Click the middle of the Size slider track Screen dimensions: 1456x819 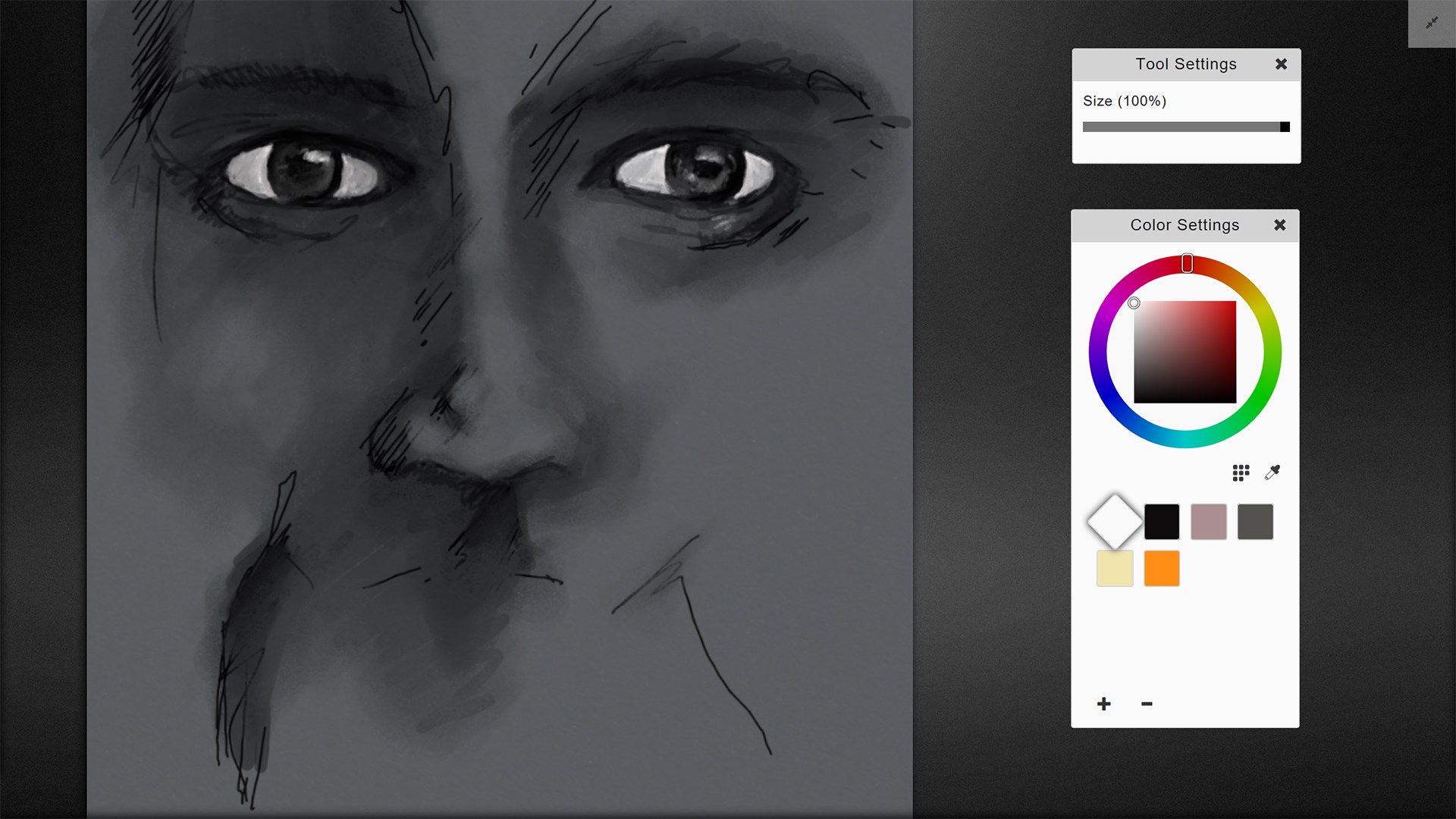(1183, 127)
